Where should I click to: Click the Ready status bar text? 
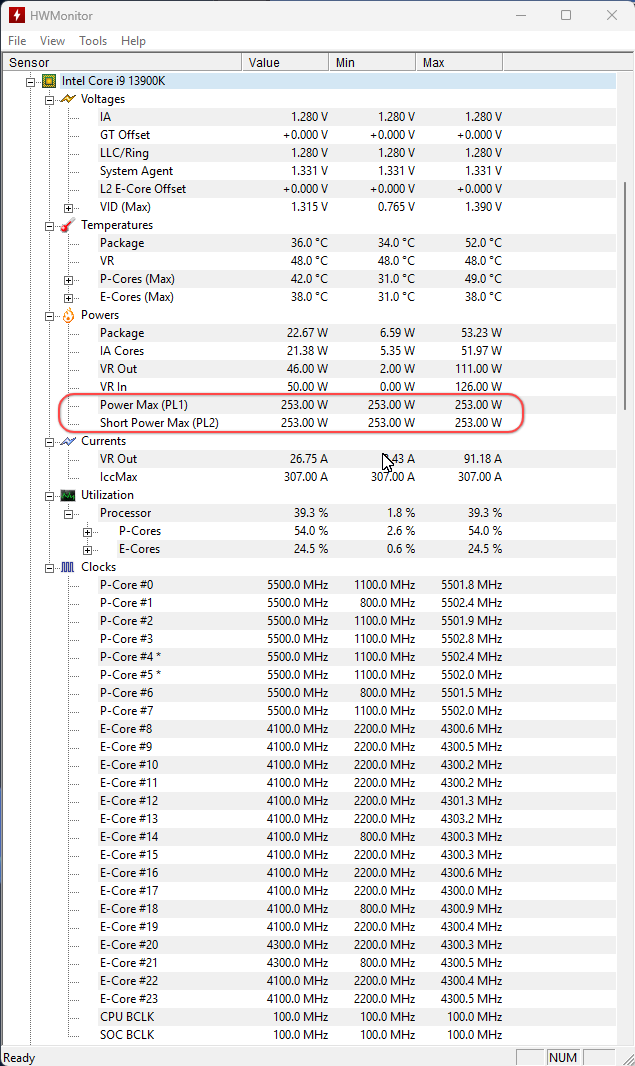coord(19,1058)
